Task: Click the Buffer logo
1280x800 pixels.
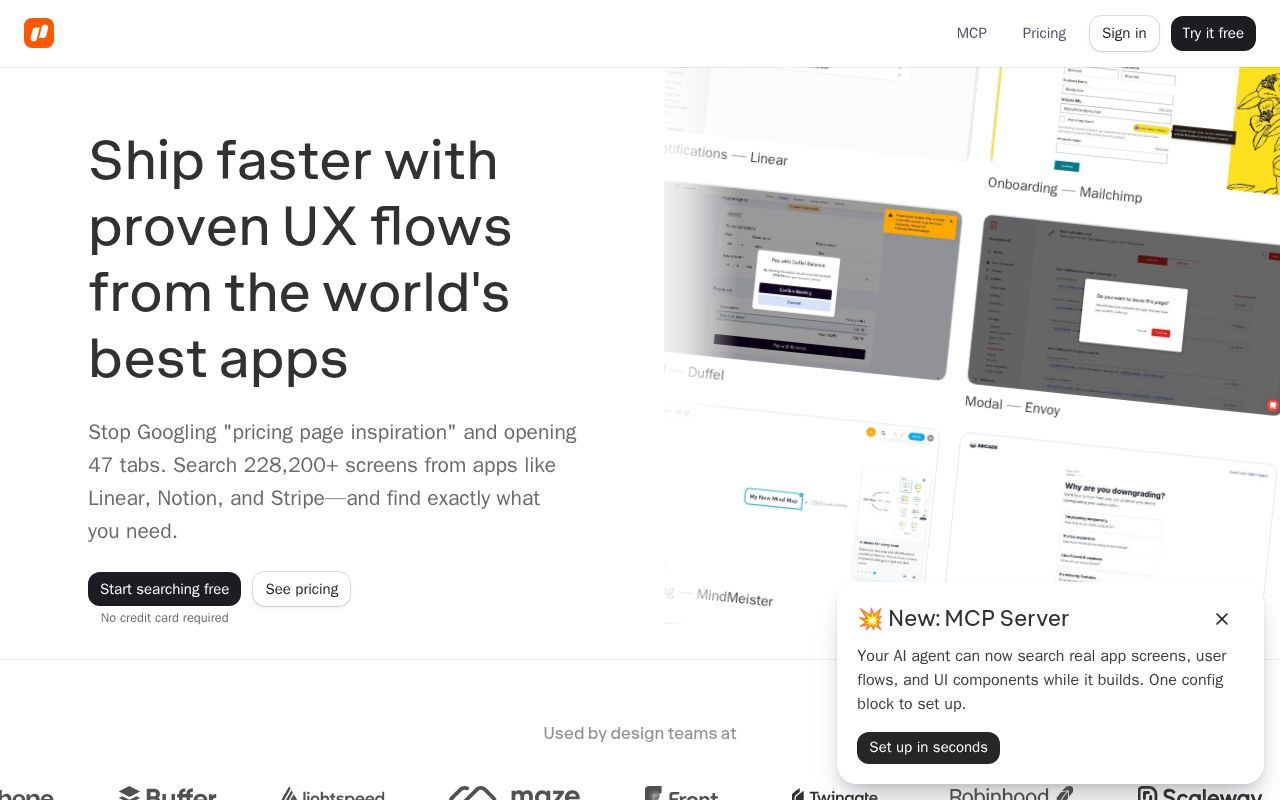Action: (168, 794)
